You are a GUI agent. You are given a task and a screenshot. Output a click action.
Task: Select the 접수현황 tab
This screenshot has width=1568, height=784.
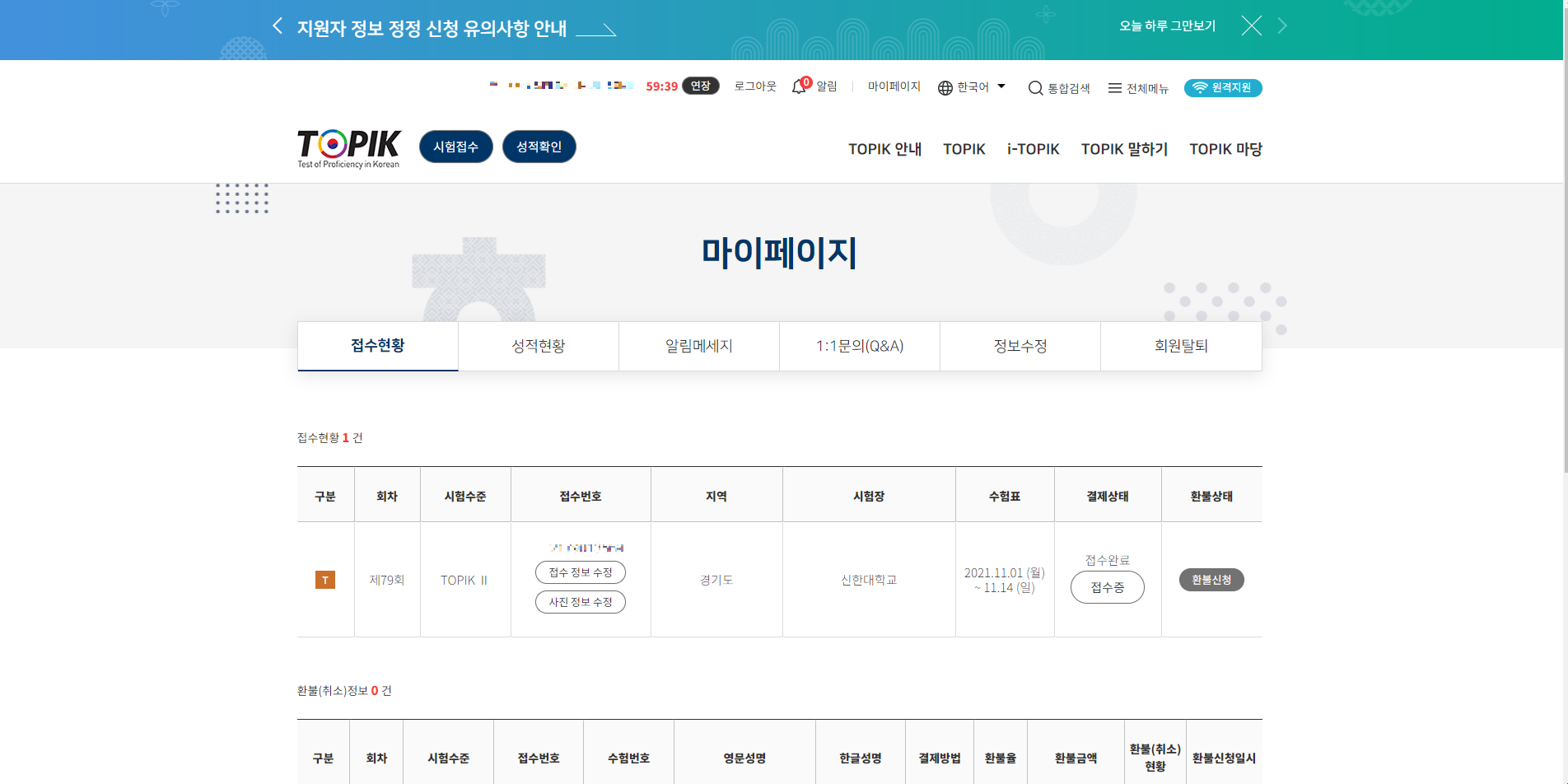pyautogui.click(x=378, y=346)
